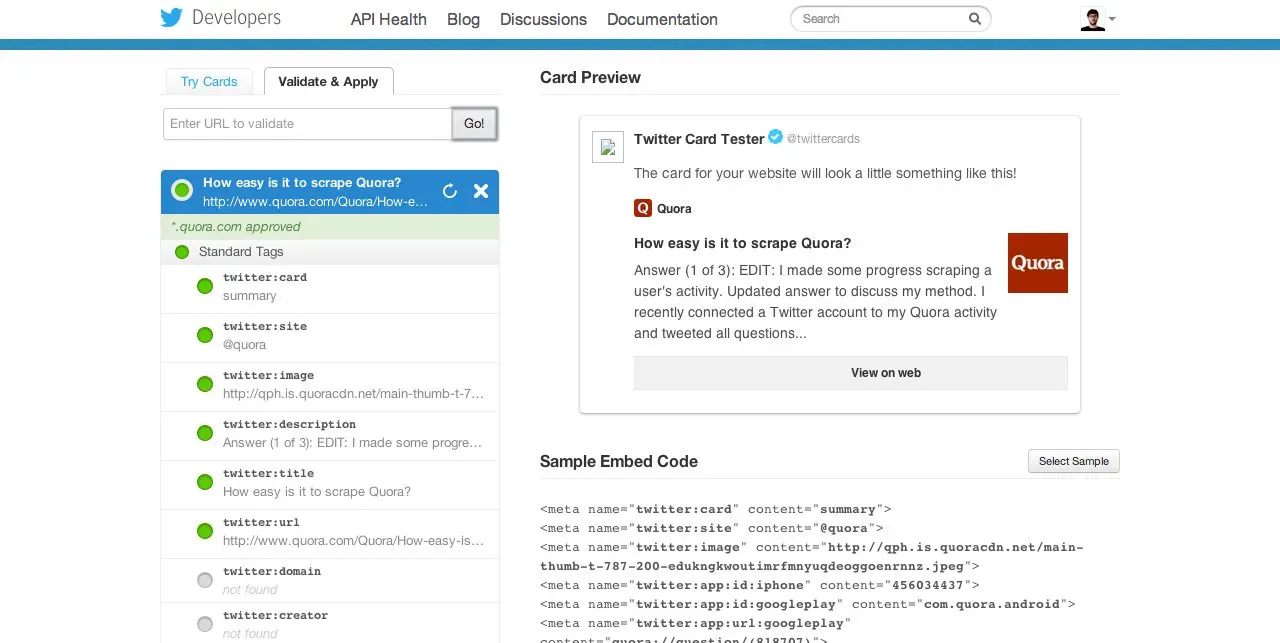Click View on web in the card preview
Image resolution: width=1280 pixels, height=643 pixels.
885,372
